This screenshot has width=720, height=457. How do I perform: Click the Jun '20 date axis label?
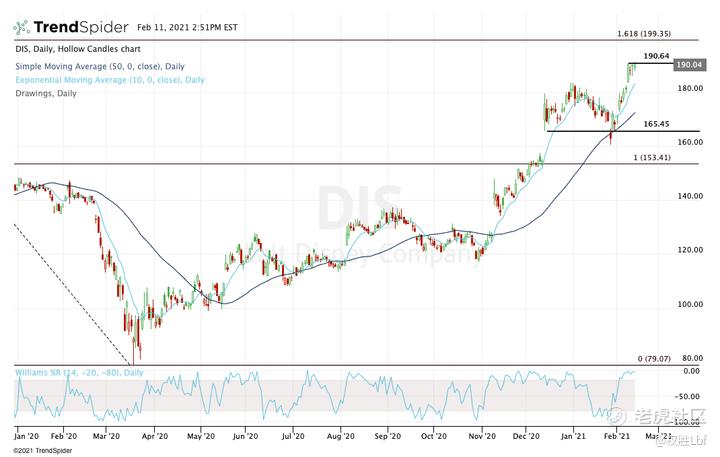coord(245,436)
